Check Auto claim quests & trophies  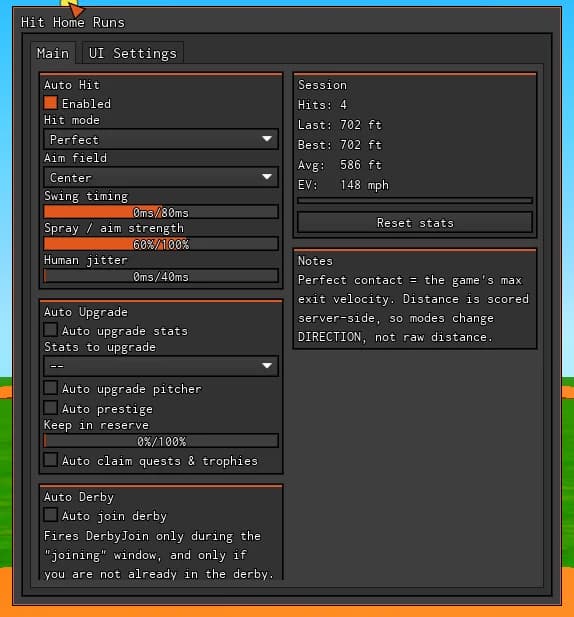tap(50, 460)
